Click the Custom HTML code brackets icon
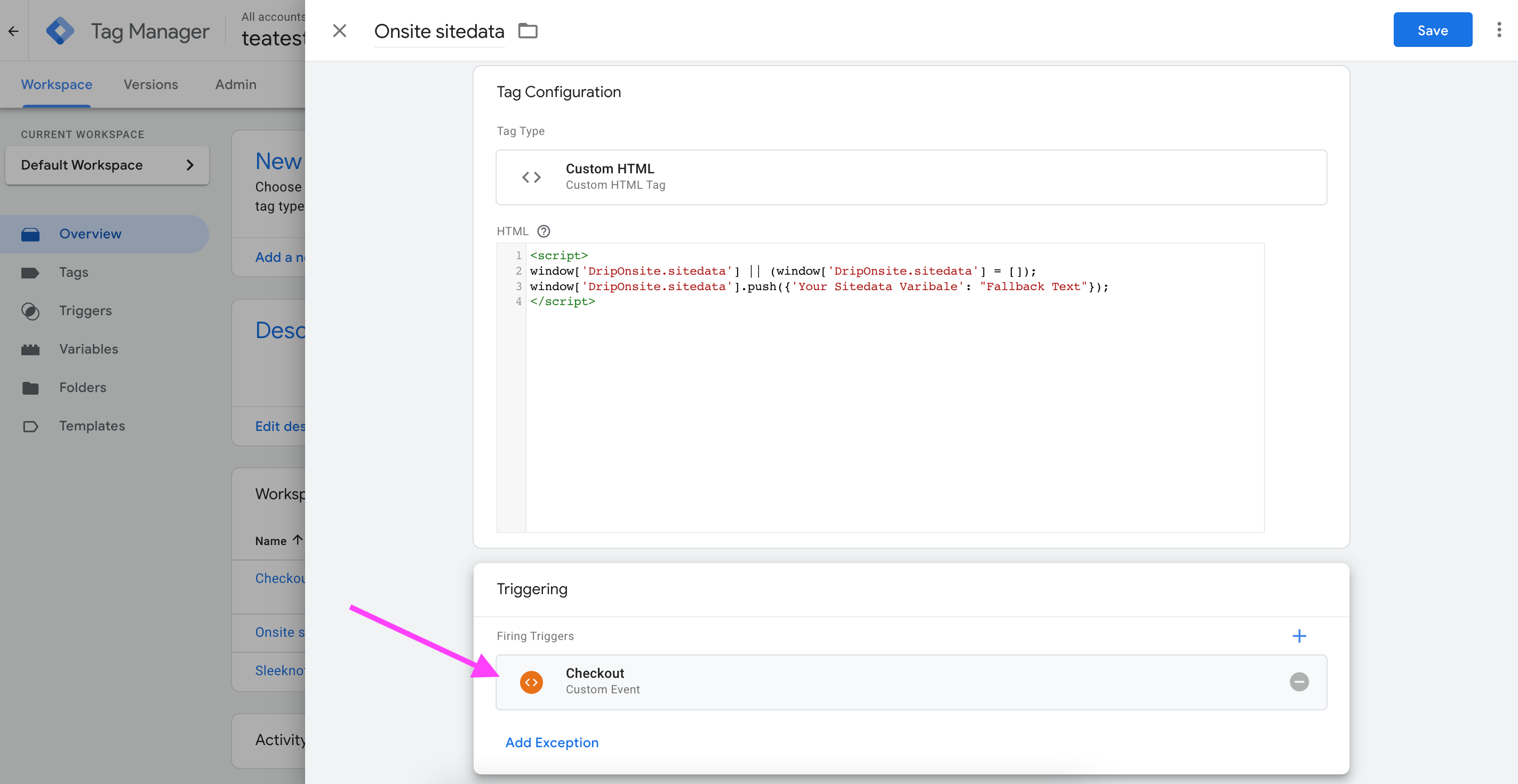Screen dimensions: 1518x784 coord(531,177)
